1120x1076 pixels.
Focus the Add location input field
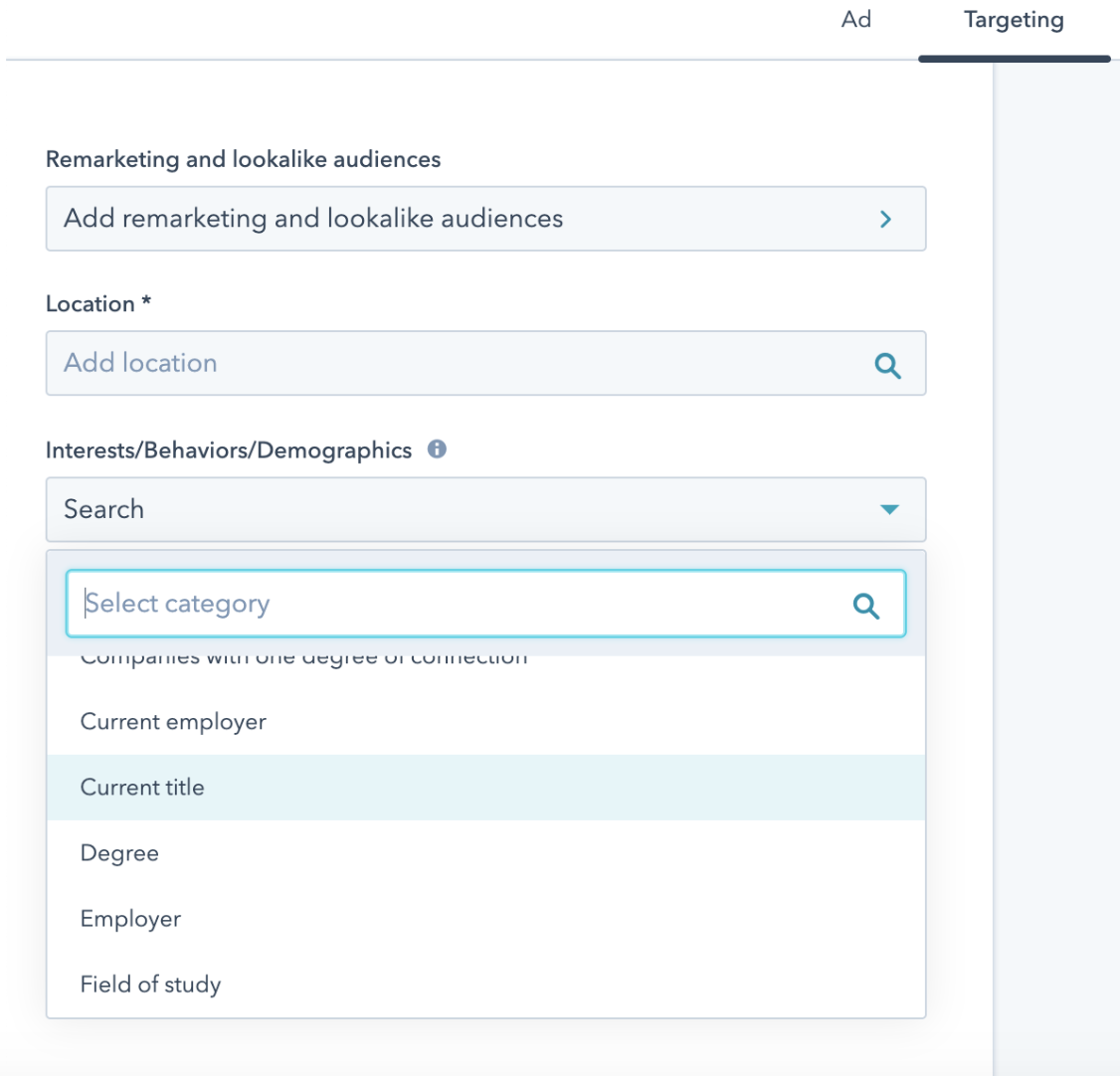point(458,363)
